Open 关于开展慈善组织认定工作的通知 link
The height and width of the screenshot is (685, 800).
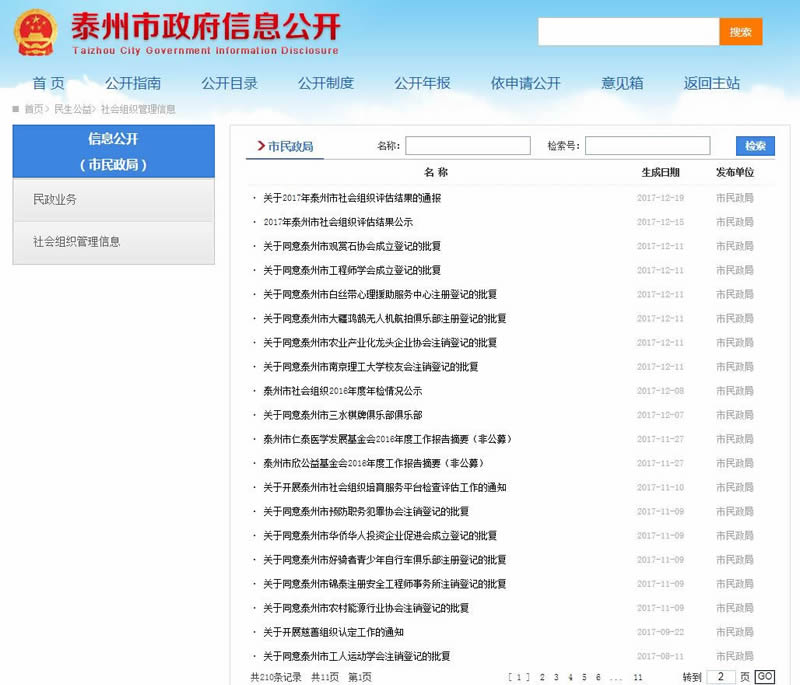[333, 632]
